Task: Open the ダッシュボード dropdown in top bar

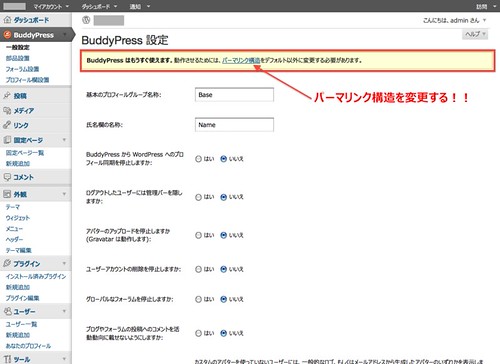Action: click(99, 6)
